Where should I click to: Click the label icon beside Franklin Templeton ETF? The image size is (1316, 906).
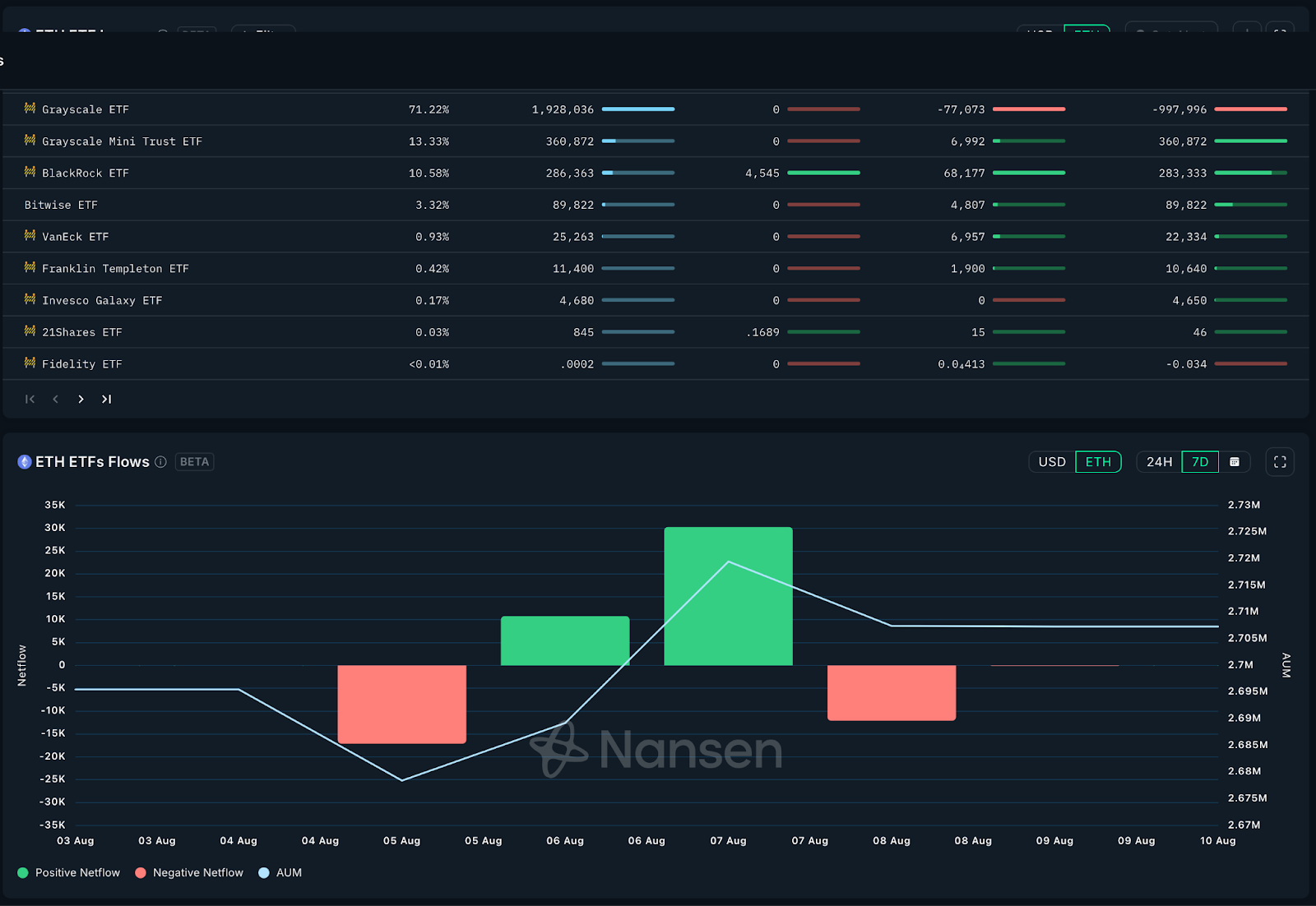[x=30, y=267]
